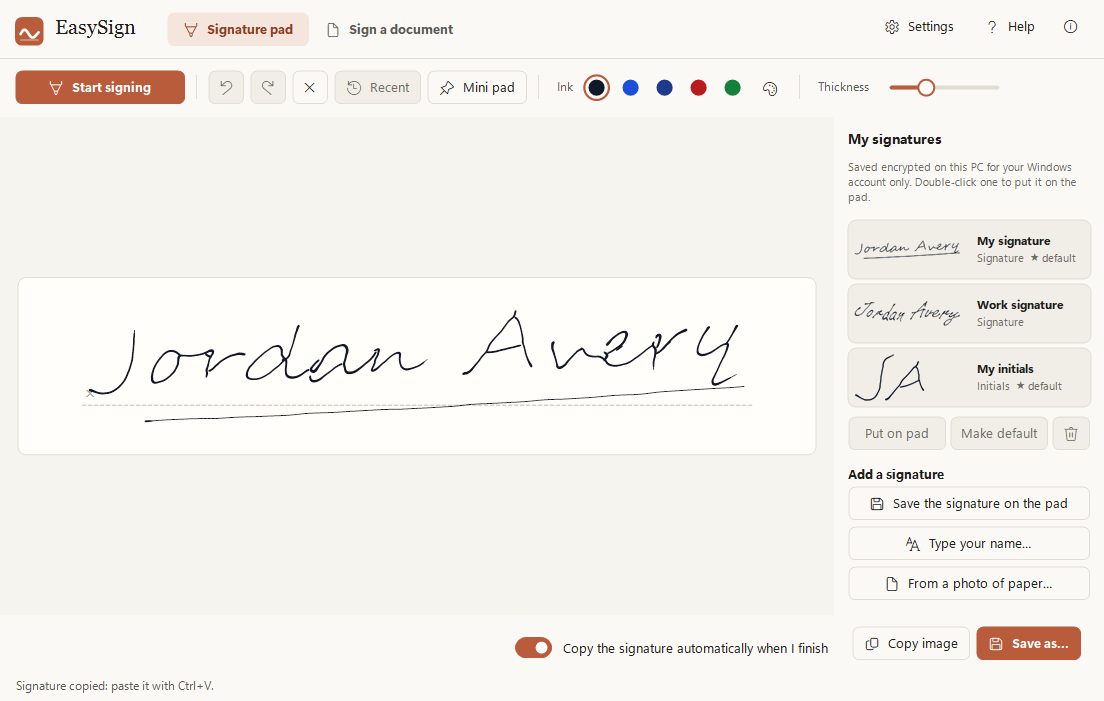
Task: Click the info circle icon
Action: click(1070, 27)
